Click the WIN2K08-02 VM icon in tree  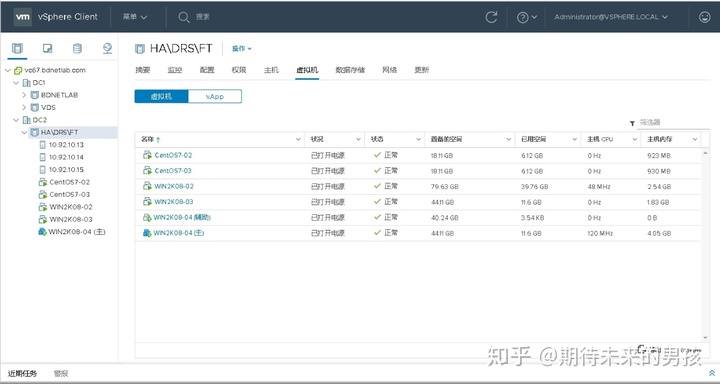coord(43,207)
